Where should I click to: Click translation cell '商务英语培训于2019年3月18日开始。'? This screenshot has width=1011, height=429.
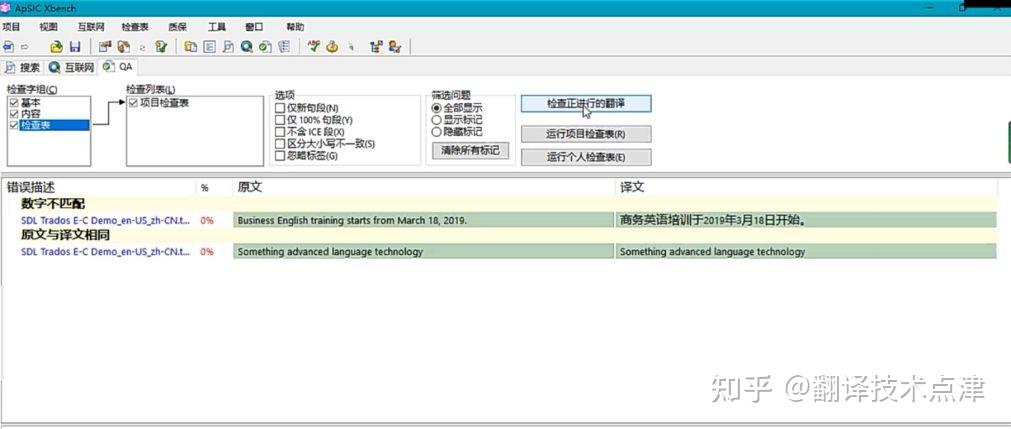pyautogui.click(x=806, y=220)
